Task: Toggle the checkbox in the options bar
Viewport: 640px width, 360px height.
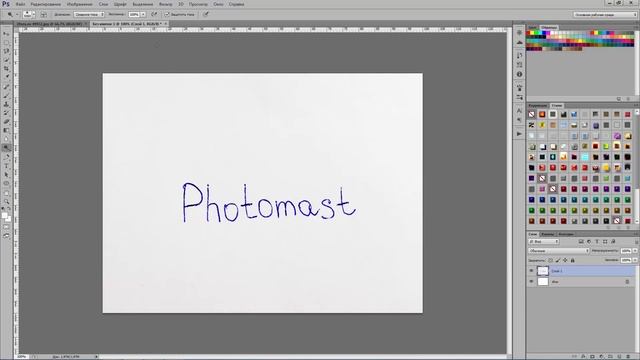Action: (167, 14)
